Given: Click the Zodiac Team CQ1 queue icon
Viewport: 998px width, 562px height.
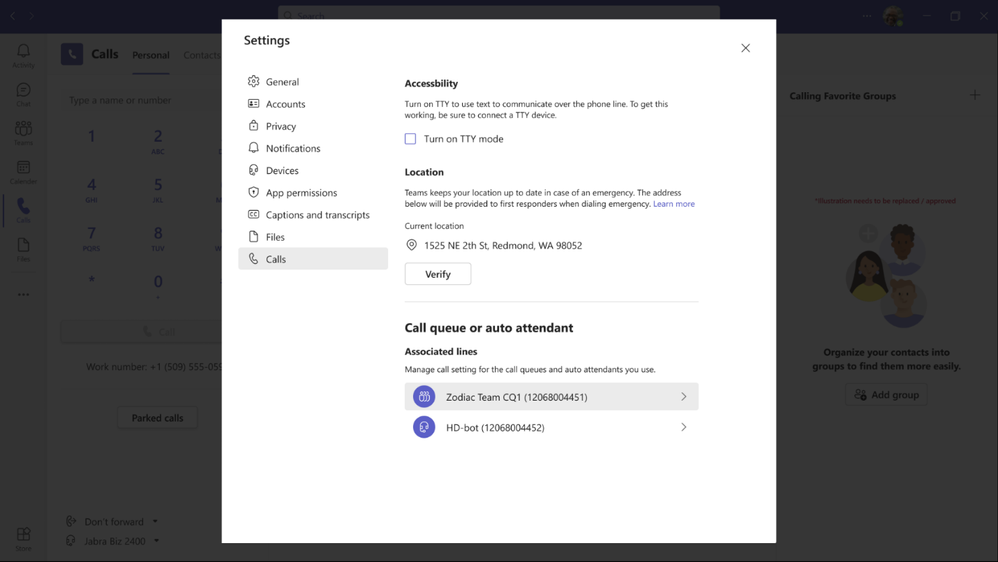Looking at the screenshot, I should [x=424, y=397].
